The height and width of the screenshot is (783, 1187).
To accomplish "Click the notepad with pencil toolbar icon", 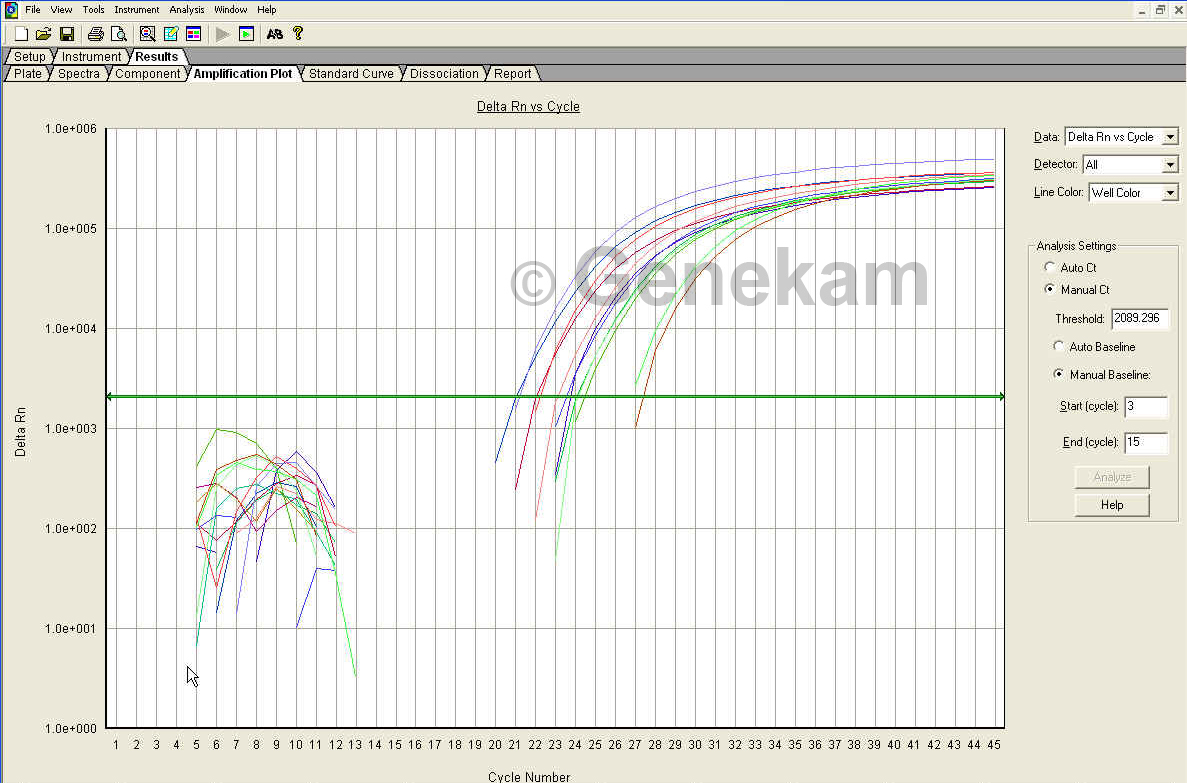I will click(x=171, y=34).
